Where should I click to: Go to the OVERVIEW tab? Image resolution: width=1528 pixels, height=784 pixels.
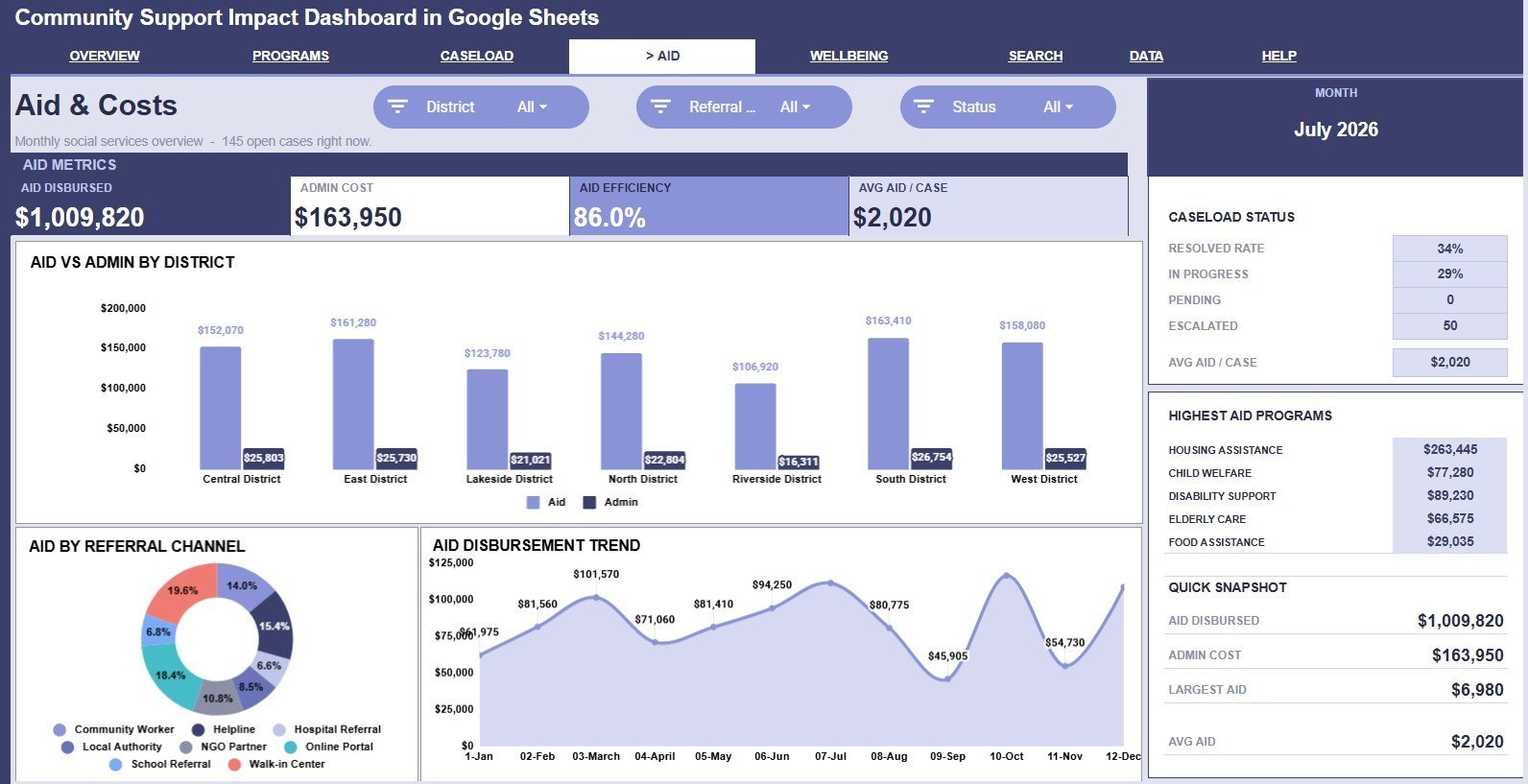click(x=105, y=56)
